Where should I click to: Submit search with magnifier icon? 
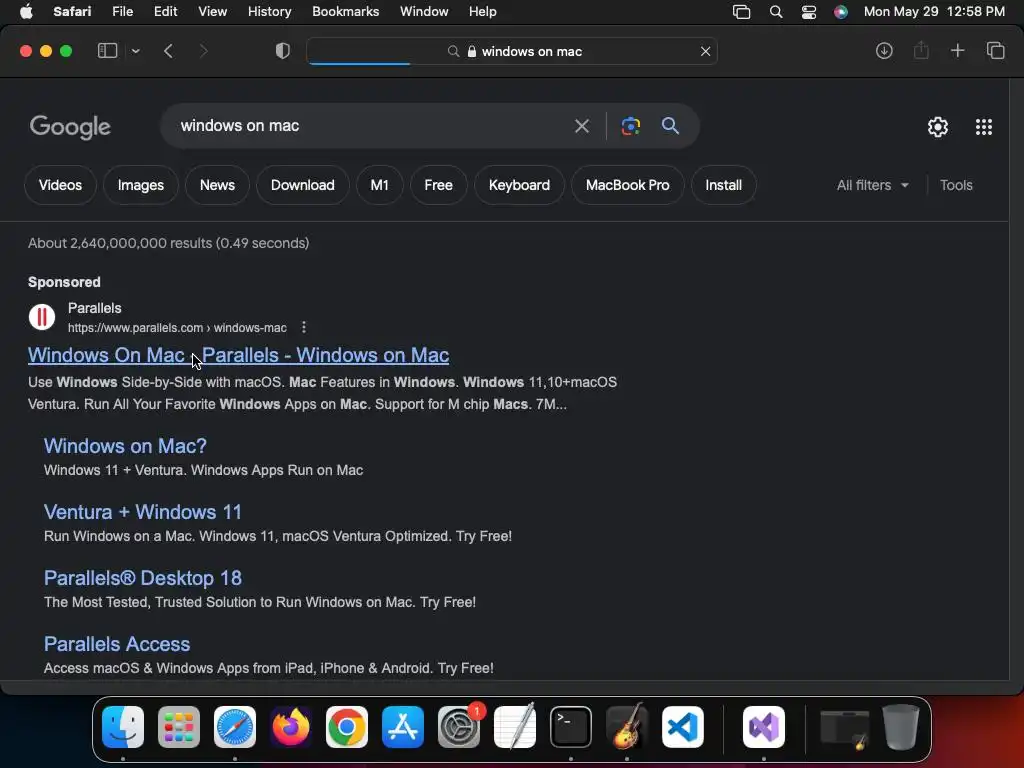pos(670,125)
